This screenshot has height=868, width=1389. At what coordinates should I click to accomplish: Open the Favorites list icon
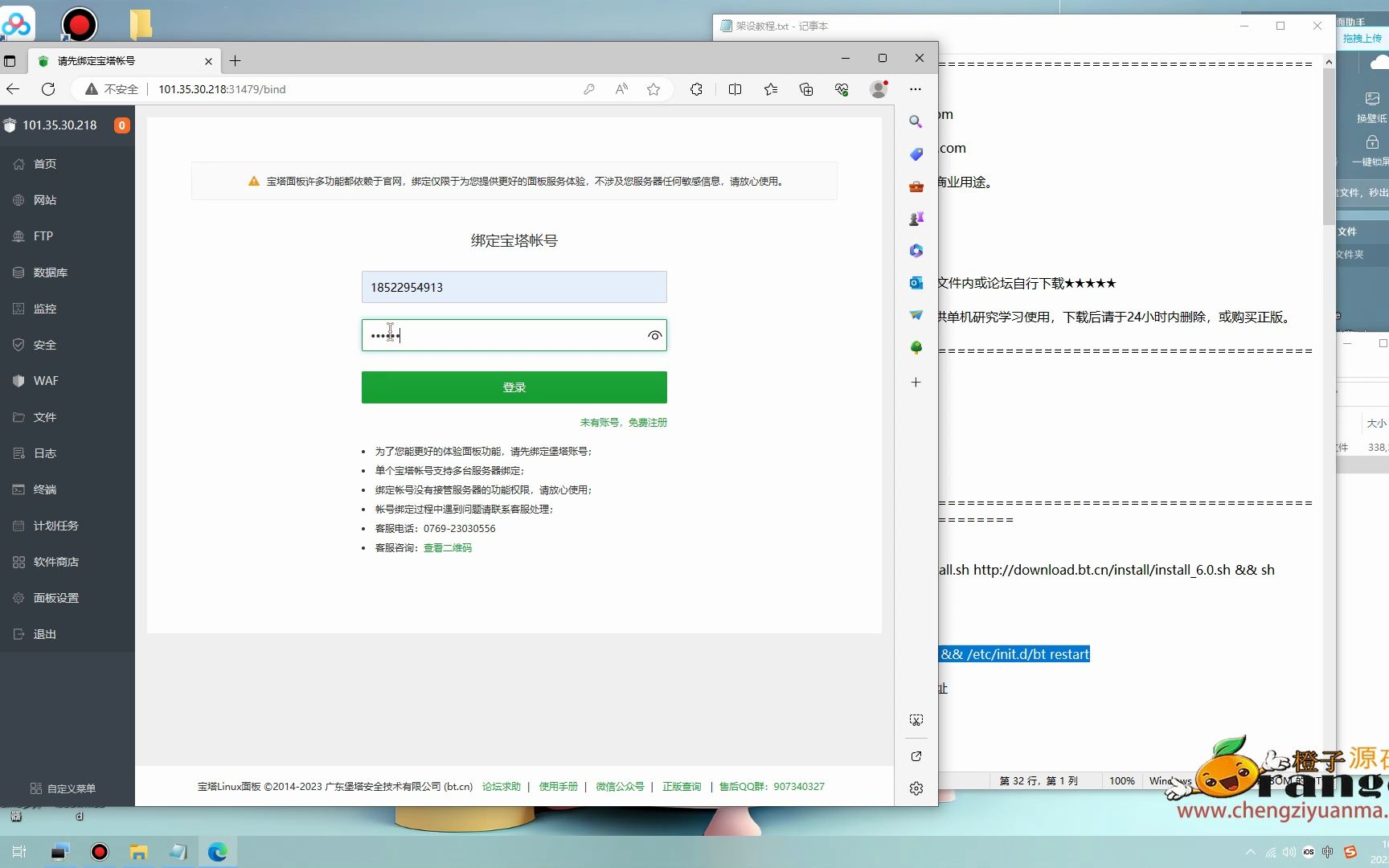tap(771, 89)
